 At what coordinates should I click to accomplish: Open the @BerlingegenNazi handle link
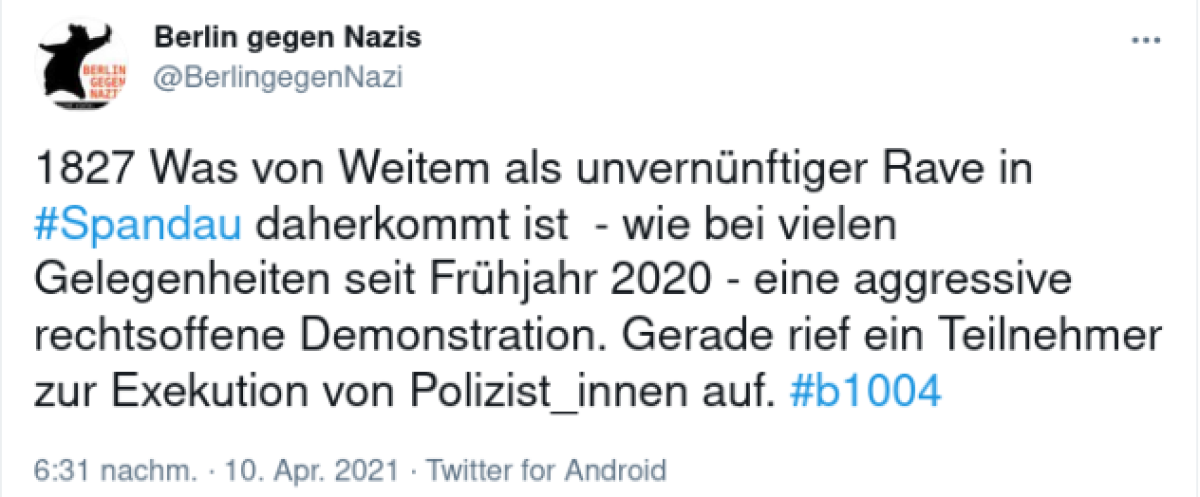click(x=277, y=80)
